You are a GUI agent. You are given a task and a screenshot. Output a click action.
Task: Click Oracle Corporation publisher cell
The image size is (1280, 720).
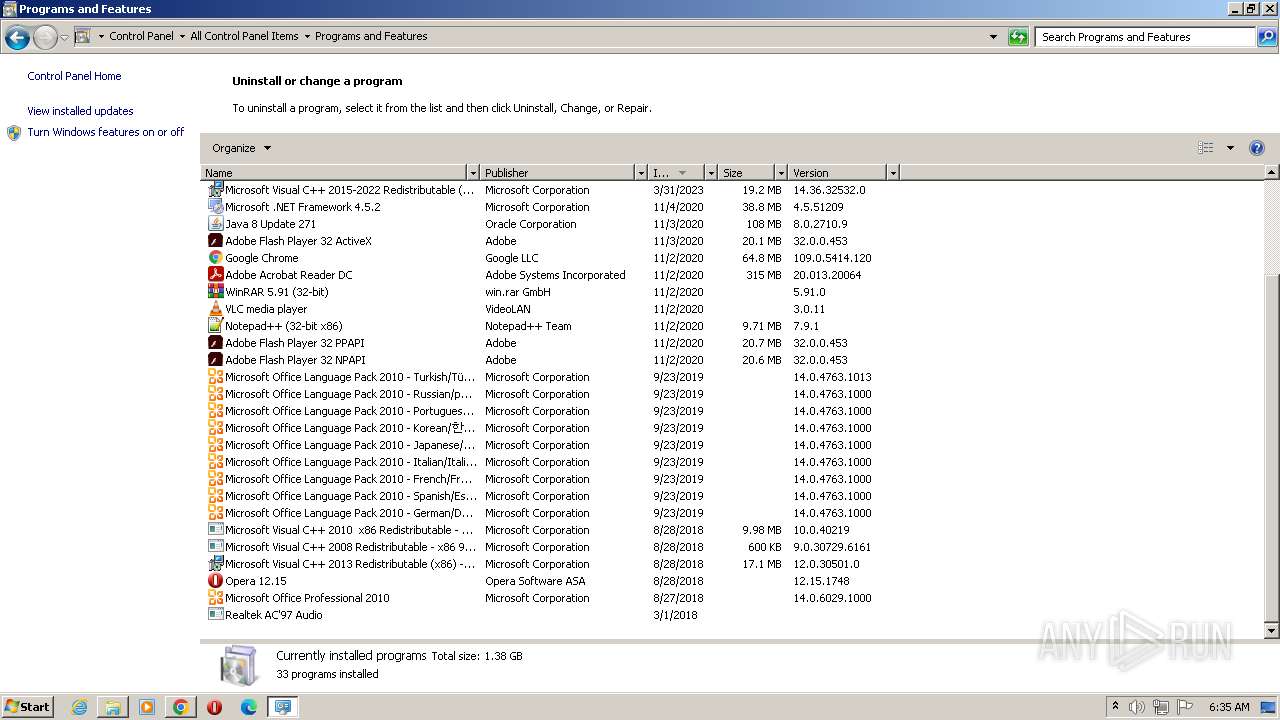click(x=531, y=224)
